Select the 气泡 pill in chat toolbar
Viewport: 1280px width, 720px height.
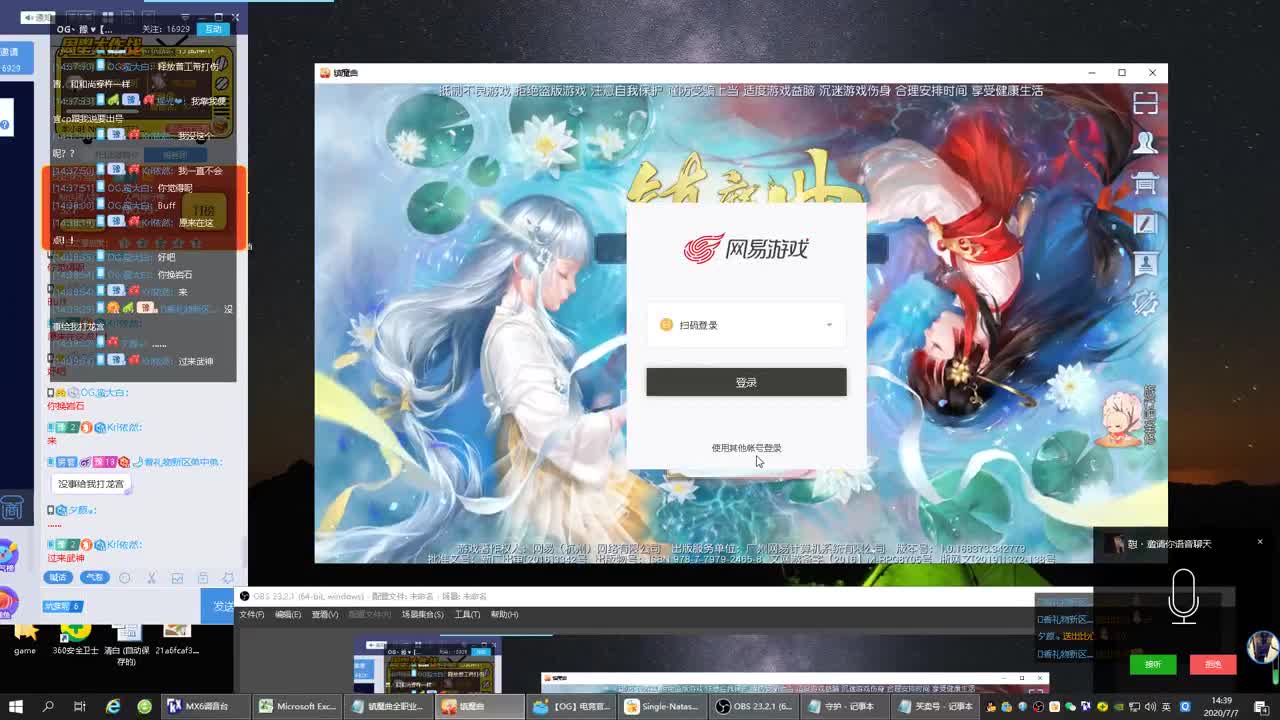94,577
